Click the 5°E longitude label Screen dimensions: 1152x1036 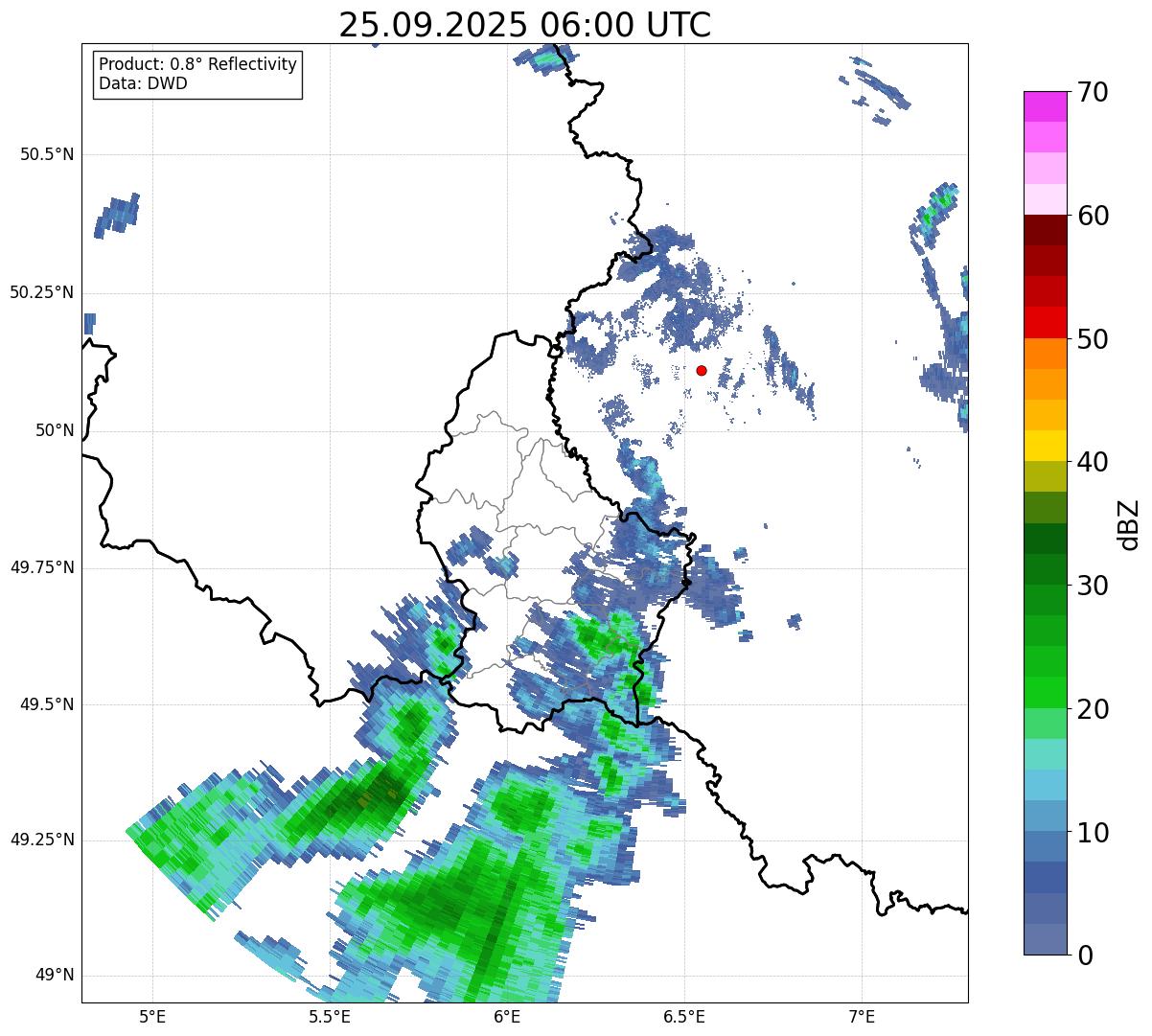click(152, 1016)
